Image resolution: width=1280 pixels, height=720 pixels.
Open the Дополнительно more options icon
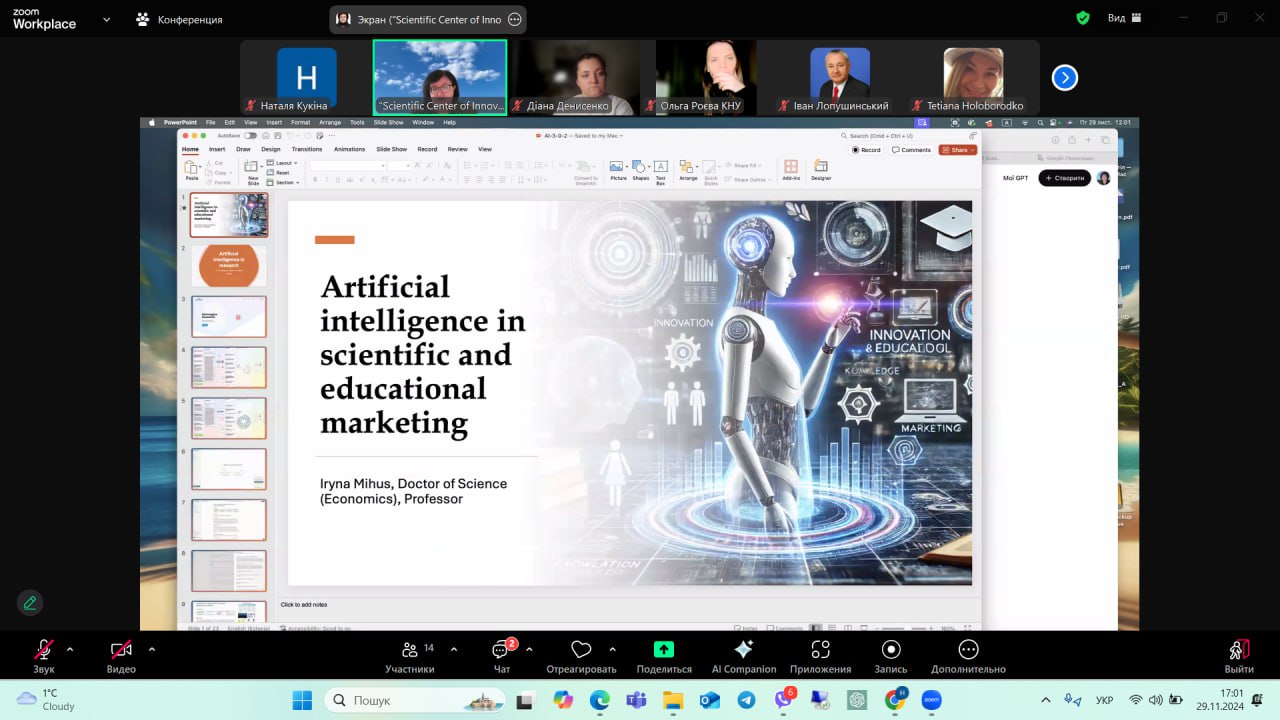(x=967, y=650)
